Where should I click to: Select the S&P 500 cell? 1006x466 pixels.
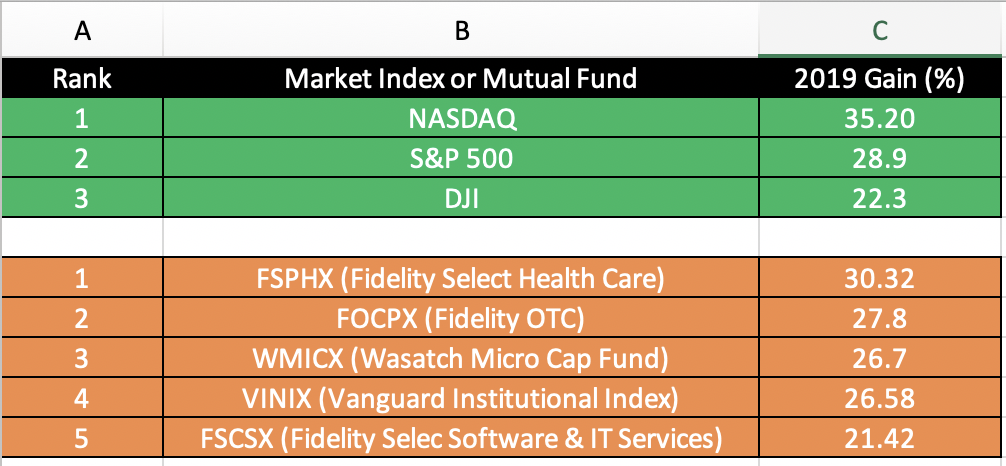point(461,158)
